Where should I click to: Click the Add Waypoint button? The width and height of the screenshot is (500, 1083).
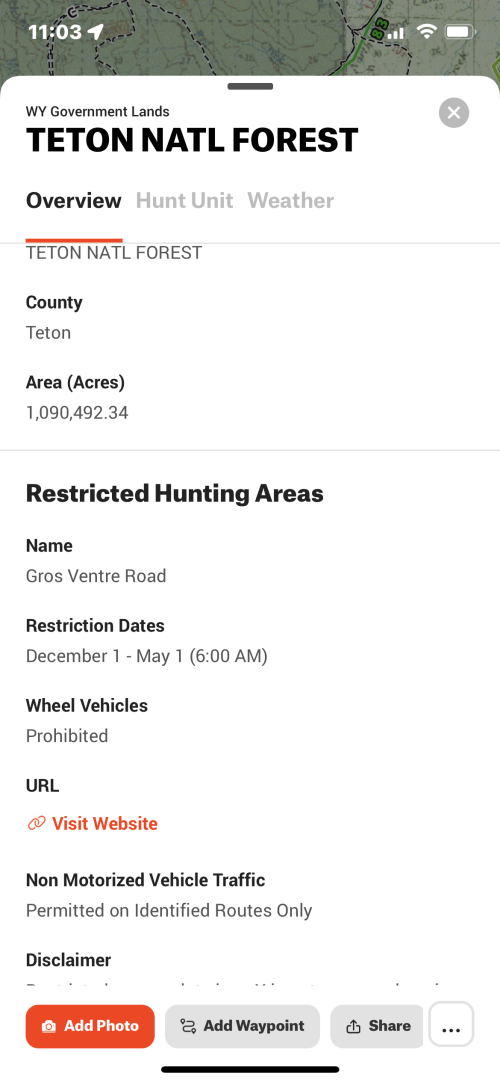(242, 1026)
